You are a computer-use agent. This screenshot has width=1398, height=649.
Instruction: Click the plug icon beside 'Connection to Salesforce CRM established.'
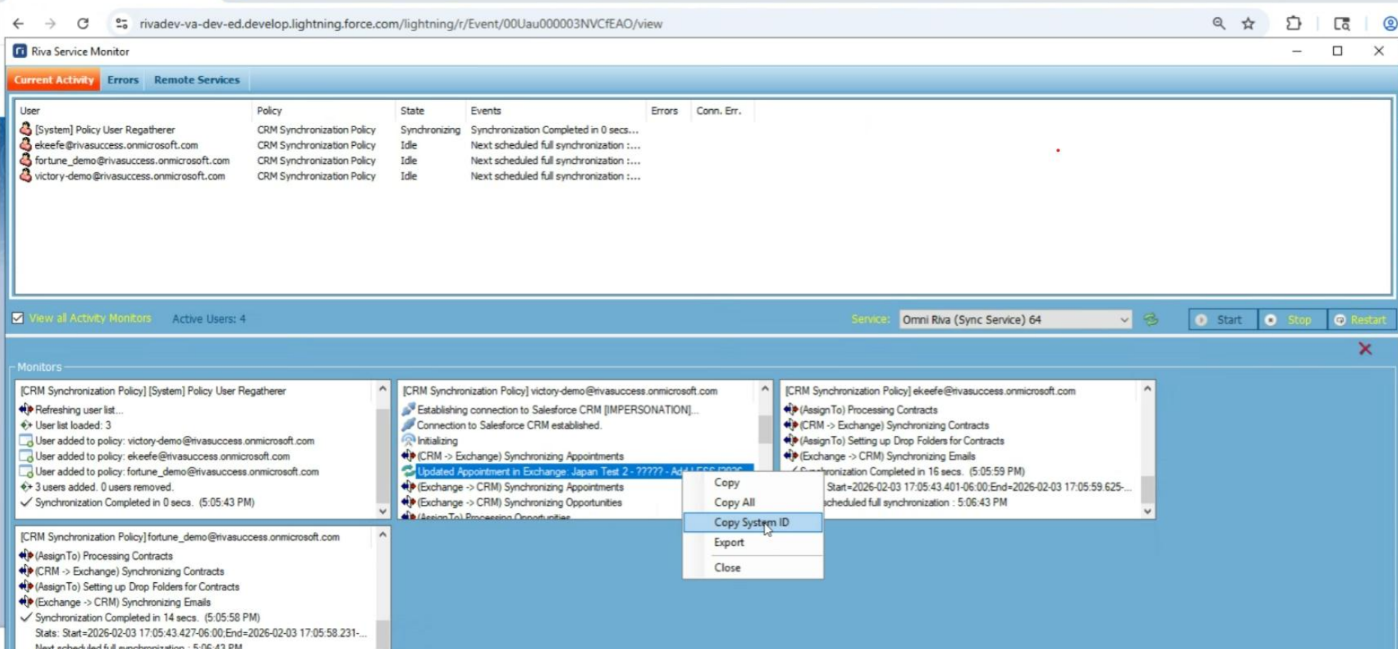(x=408, y=425)
